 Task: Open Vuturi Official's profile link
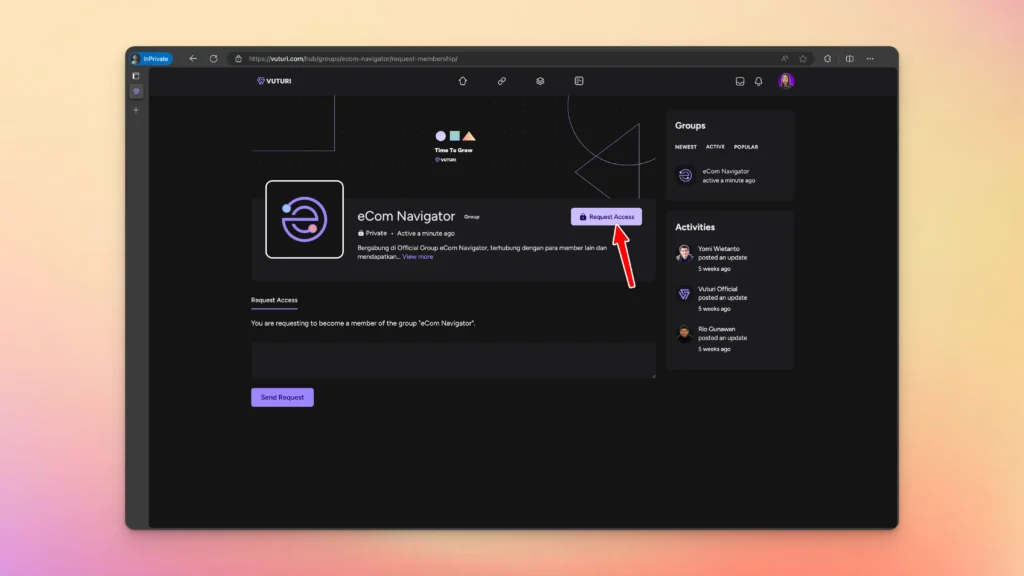[717, 289]
